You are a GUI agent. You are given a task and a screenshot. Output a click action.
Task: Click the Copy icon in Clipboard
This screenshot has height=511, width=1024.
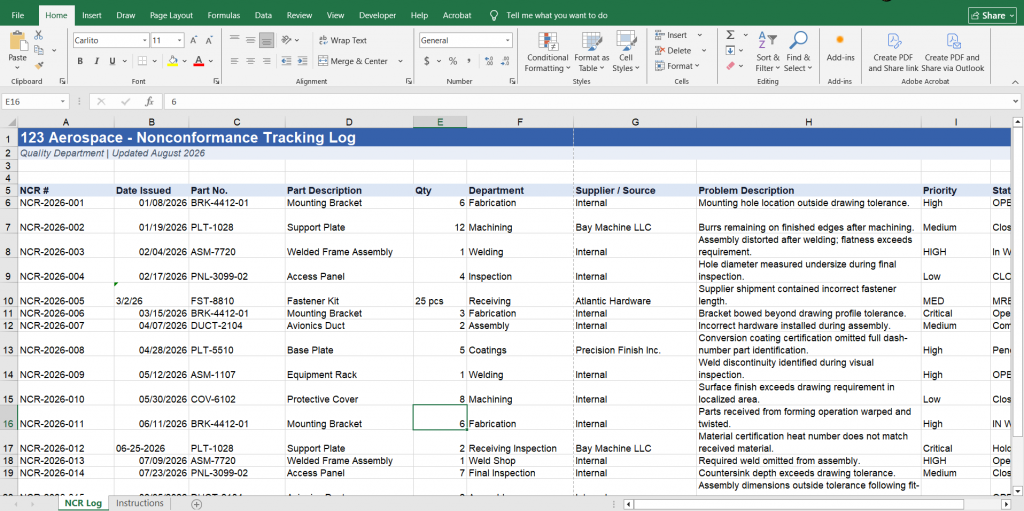pyautogui.click(x=39, y=50)
